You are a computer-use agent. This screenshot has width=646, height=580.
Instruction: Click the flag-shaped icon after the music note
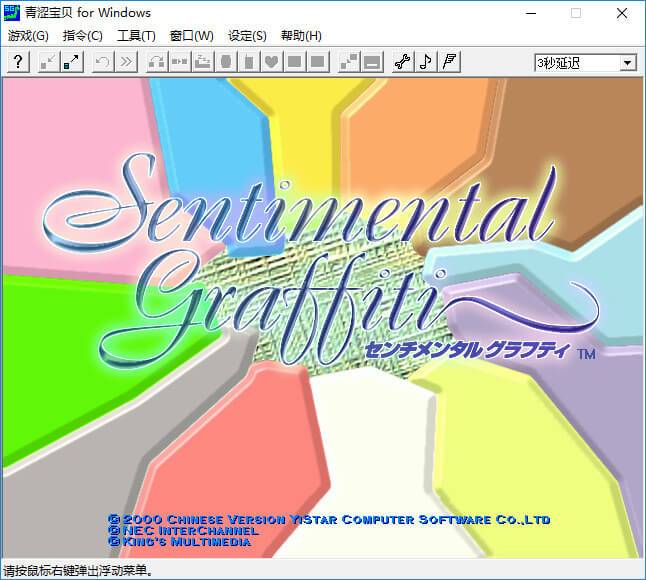pos(450,62)
